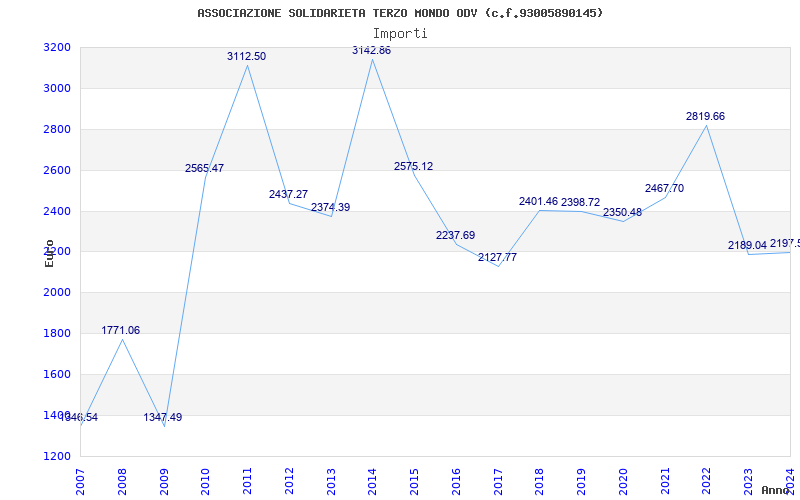Click the x-axis year 2017
The height and width of the screenshot is (500, 800).
click(498, 482)
